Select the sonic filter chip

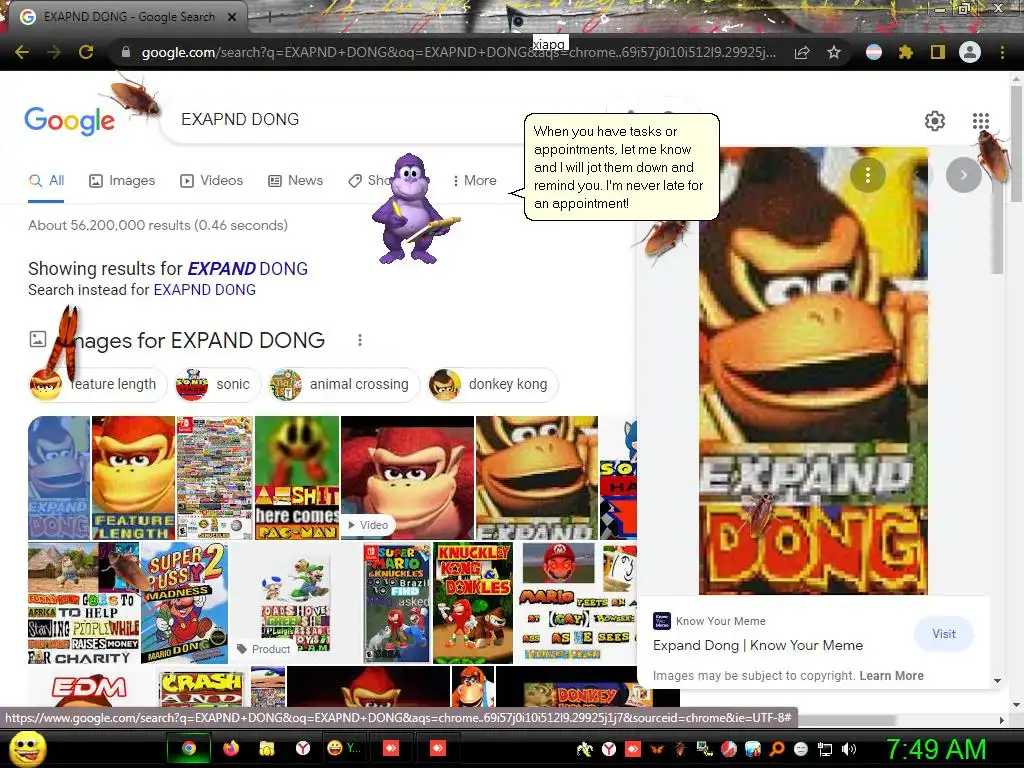pos(217,385)
